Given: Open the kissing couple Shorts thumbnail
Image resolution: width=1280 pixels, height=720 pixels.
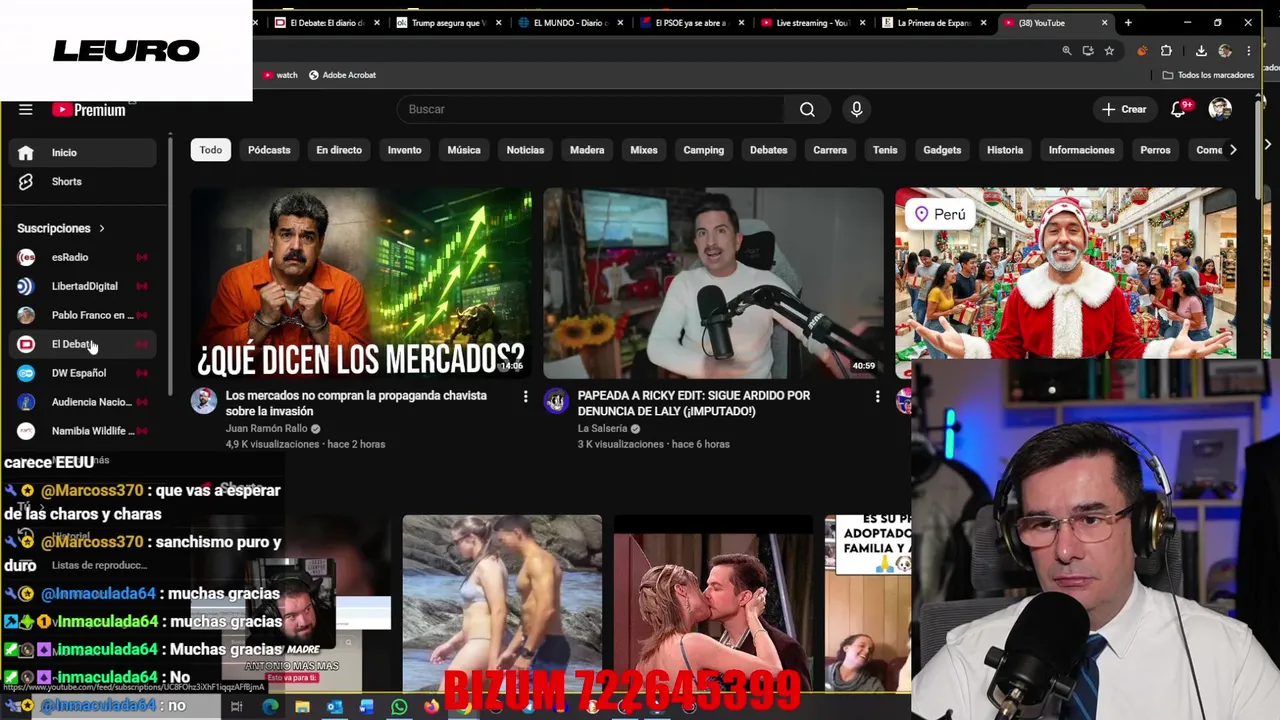Looking at the screenshot, I should [713, 603].
